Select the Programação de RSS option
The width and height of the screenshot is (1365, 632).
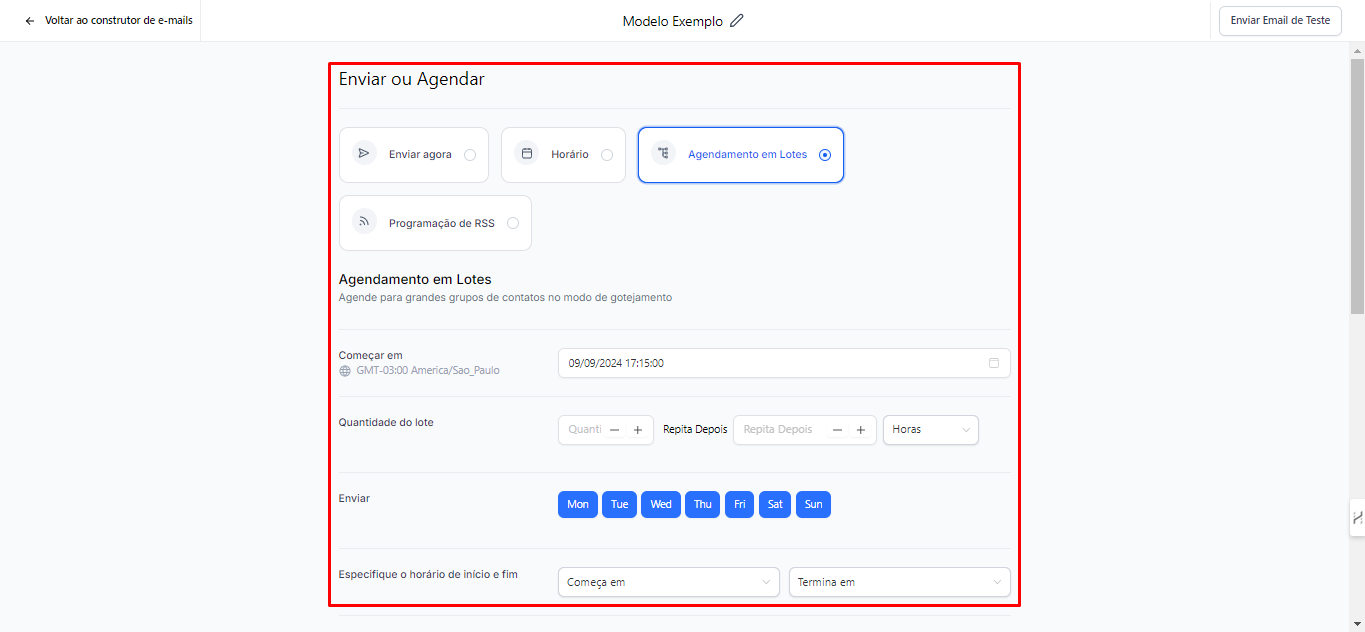(513, 223)
